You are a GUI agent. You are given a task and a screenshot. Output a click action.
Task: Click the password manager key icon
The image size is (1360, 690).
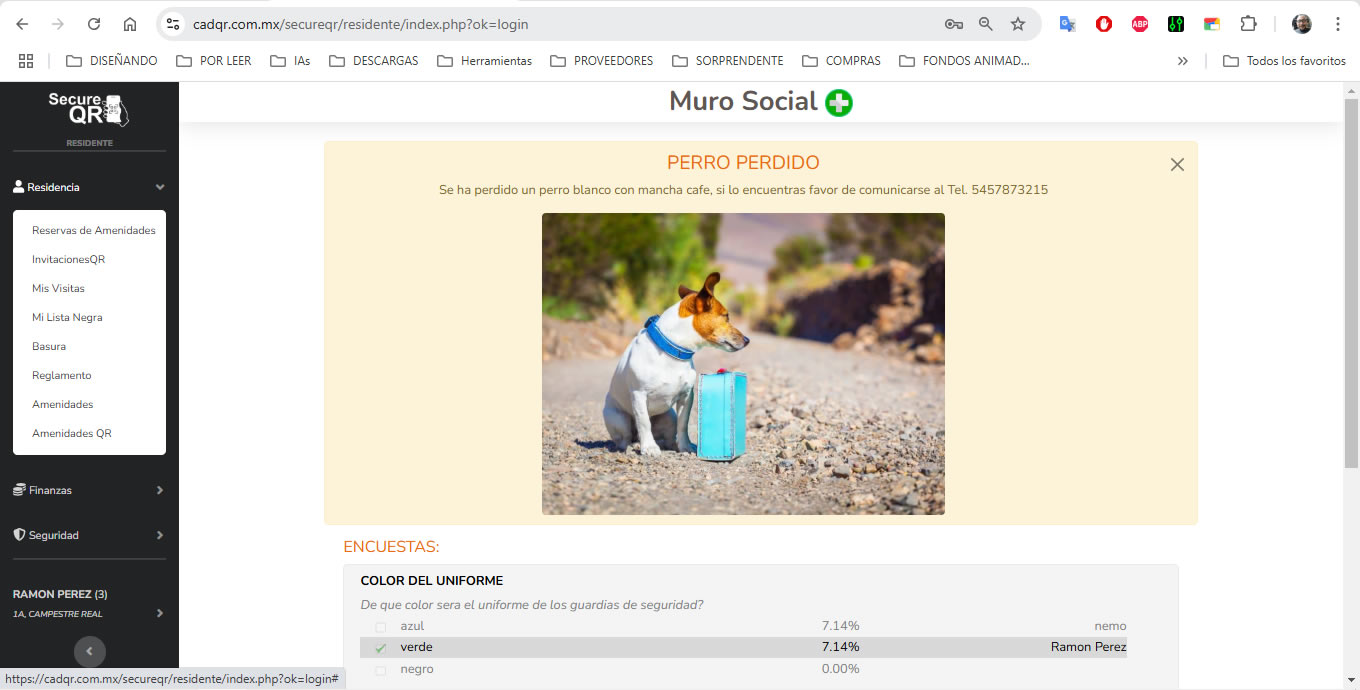click(x=953, y=24)
